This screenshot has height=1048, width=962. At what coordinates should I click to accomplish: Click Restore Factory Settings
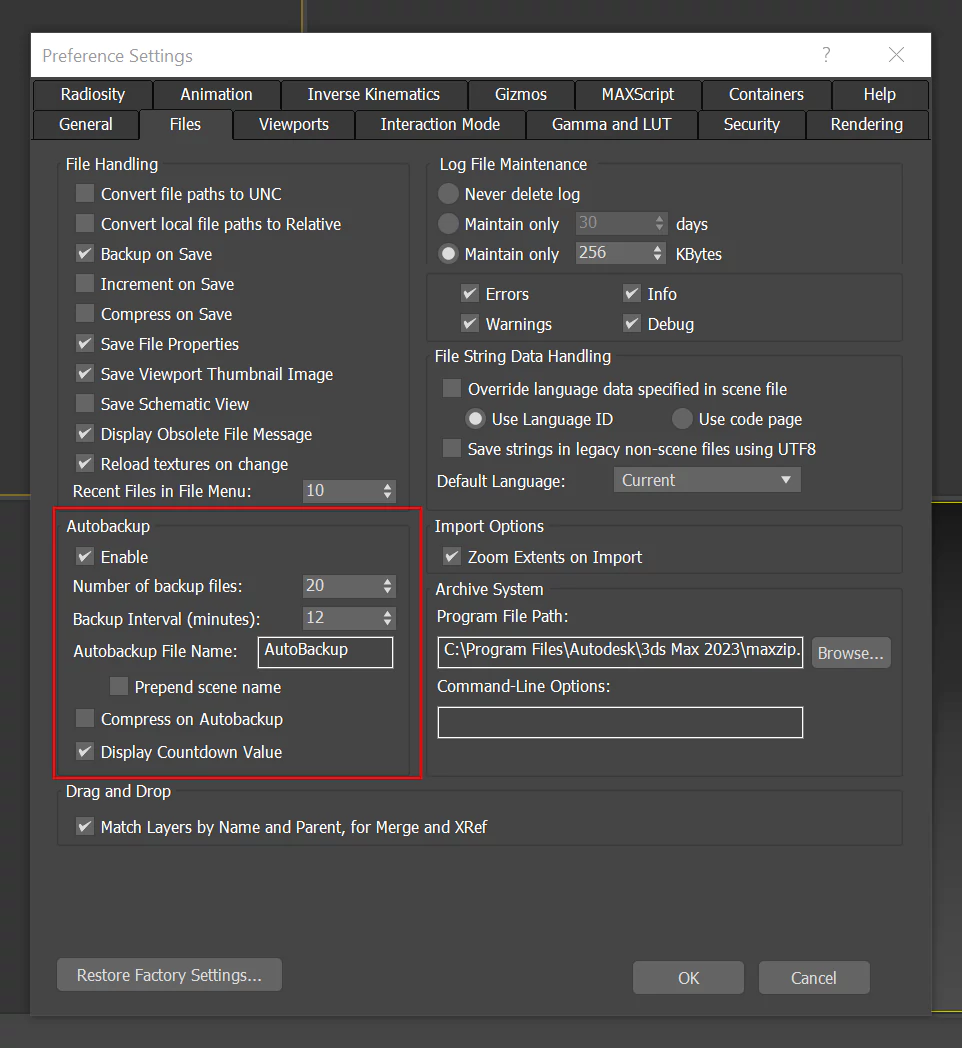168,975
